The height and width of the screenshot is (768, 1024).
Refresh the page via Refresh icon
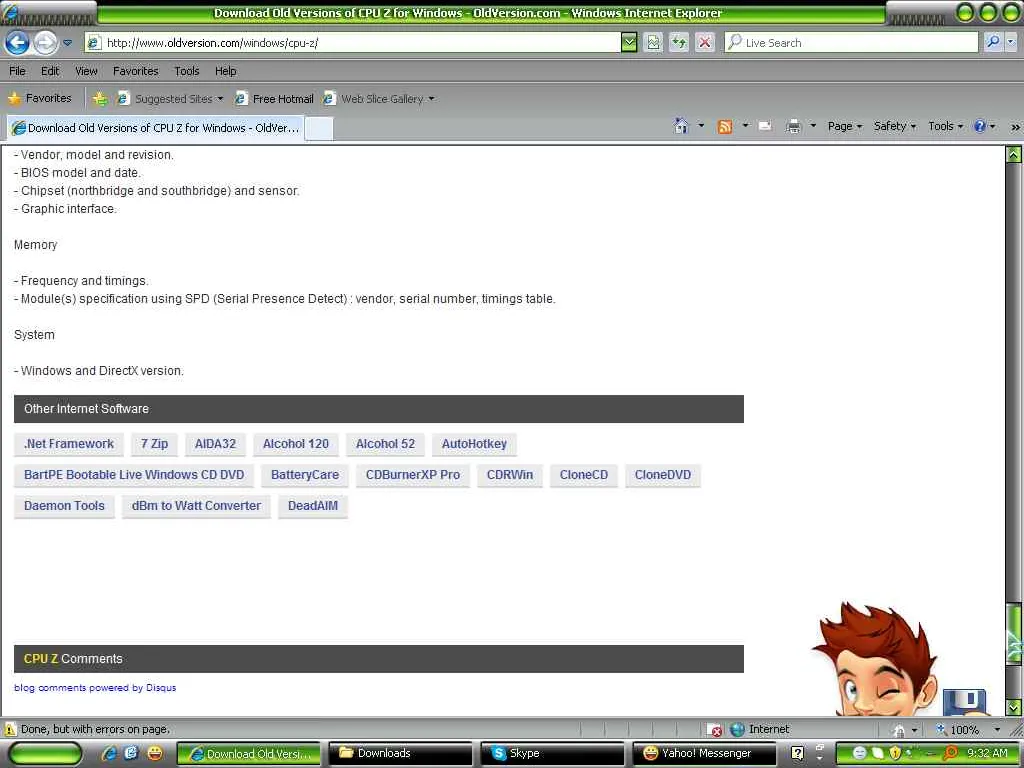[679, 43]
